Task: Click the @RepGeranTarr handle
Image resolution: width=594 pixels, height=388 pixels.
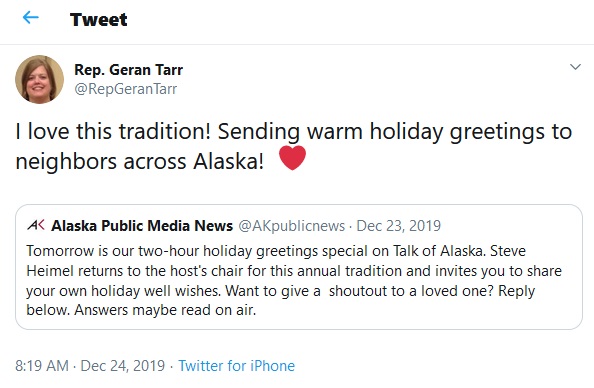Action: click(x=125, y=89)
